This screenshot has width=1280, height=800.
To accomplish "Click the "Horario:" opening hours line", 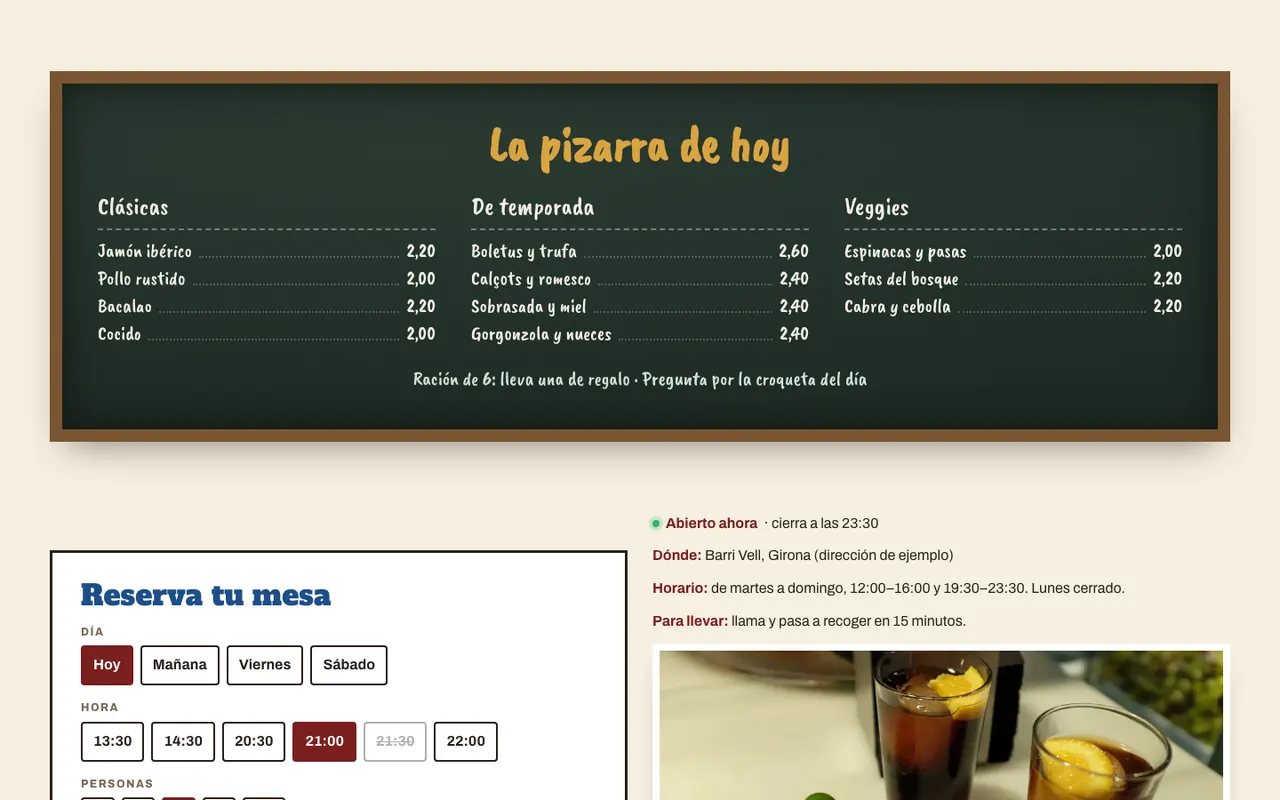I will coord(889,588).
